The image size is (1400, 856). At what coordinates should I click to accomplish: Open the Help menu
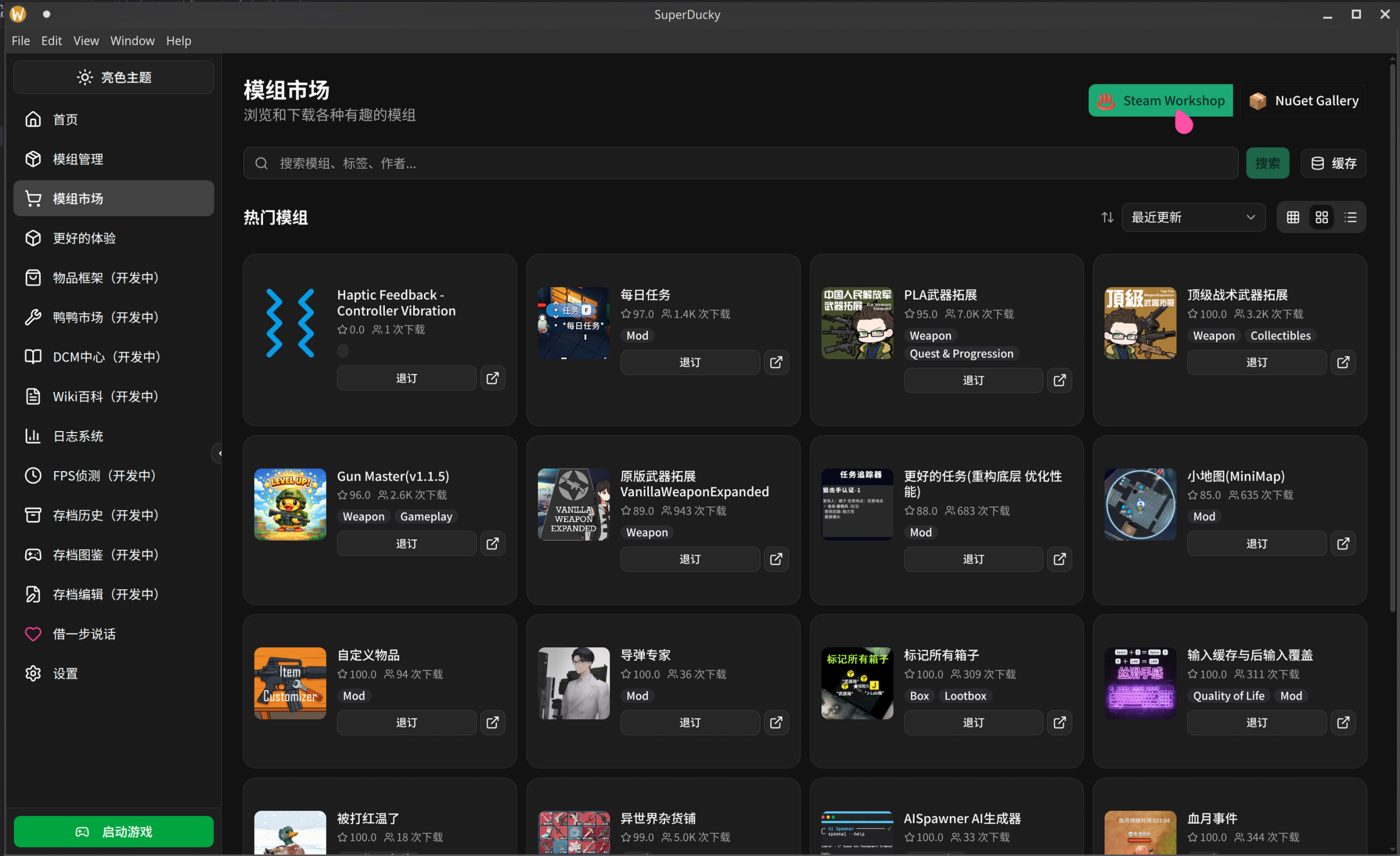click(178, 41)
